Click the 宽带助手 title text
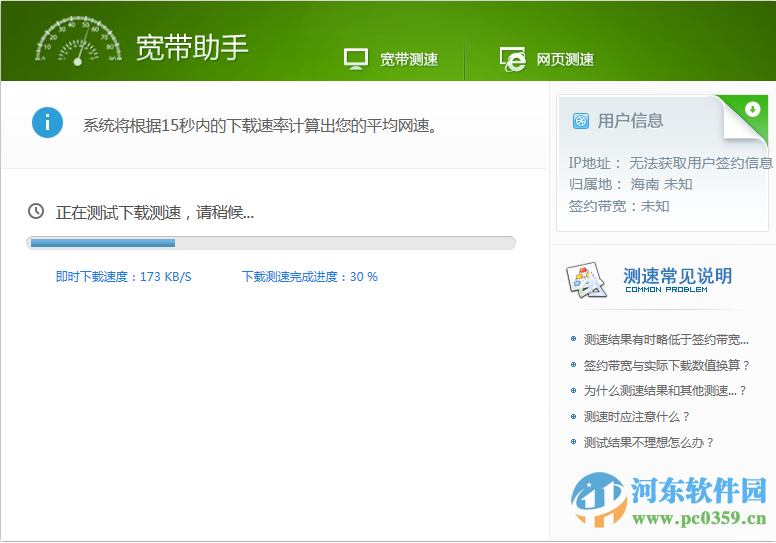 192,48
